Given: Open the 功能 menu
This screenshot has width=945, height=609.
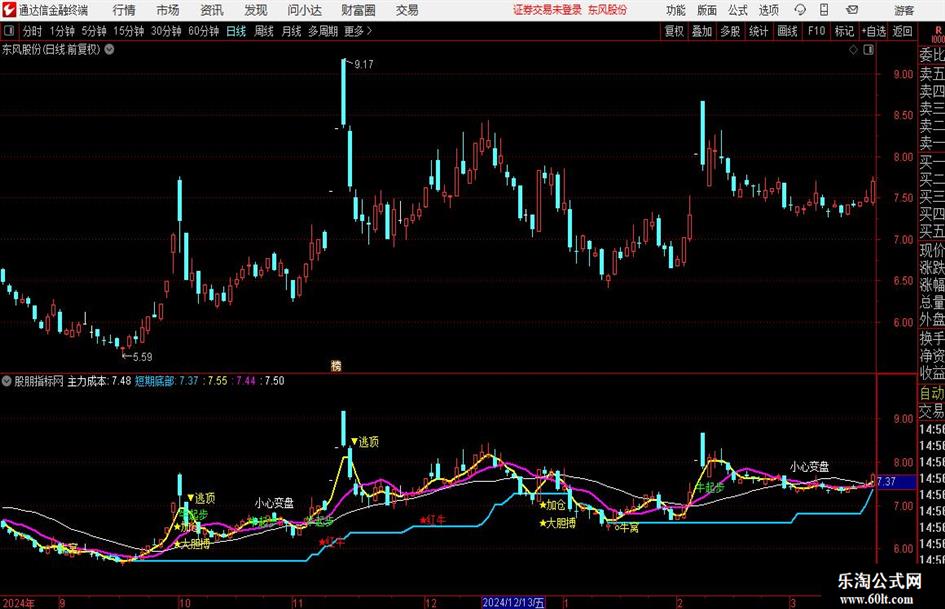Looking at the screenshot, I should tap(676, 10).
